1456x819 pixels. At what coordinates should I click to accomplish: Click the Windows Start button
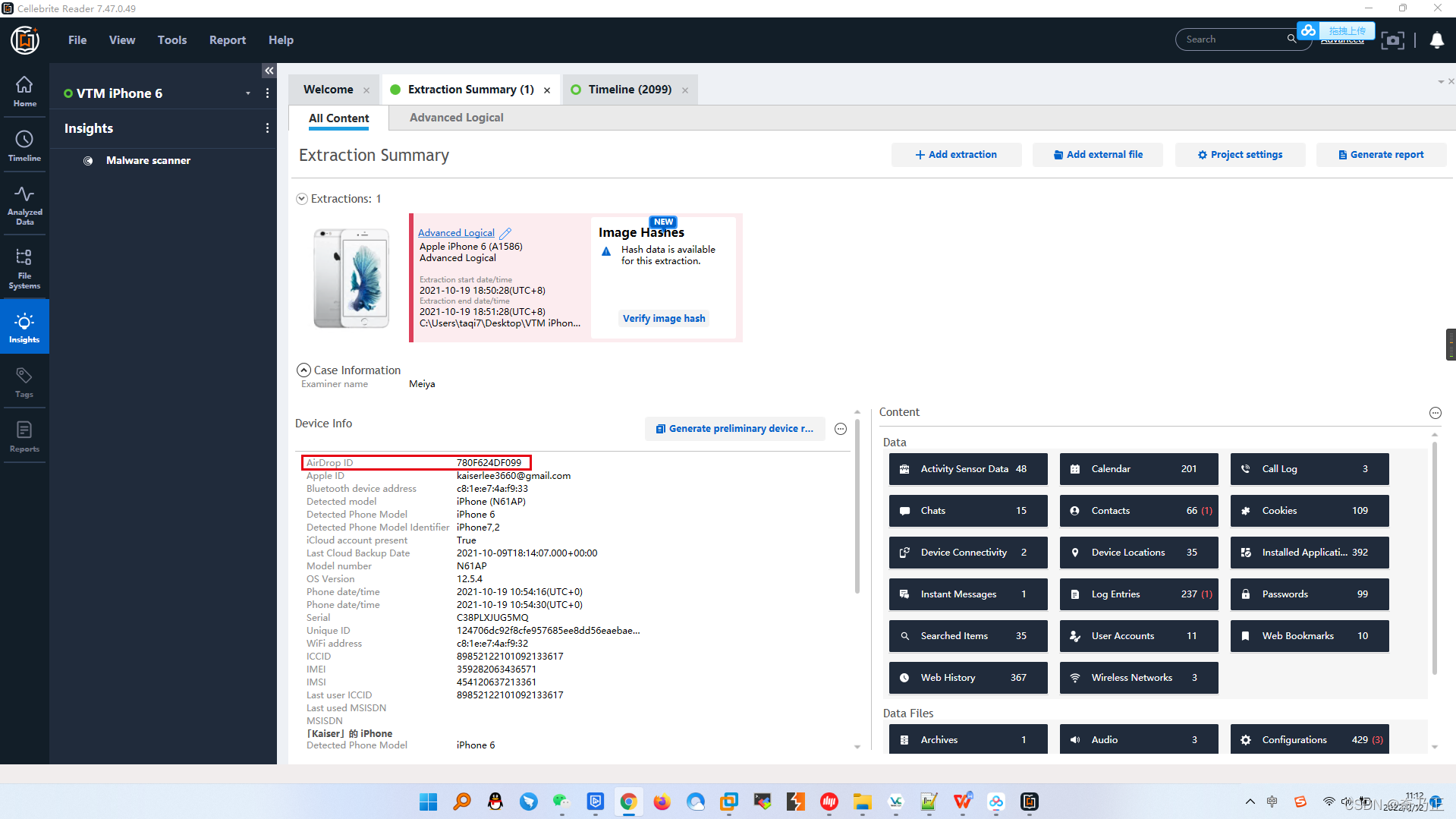428,802
